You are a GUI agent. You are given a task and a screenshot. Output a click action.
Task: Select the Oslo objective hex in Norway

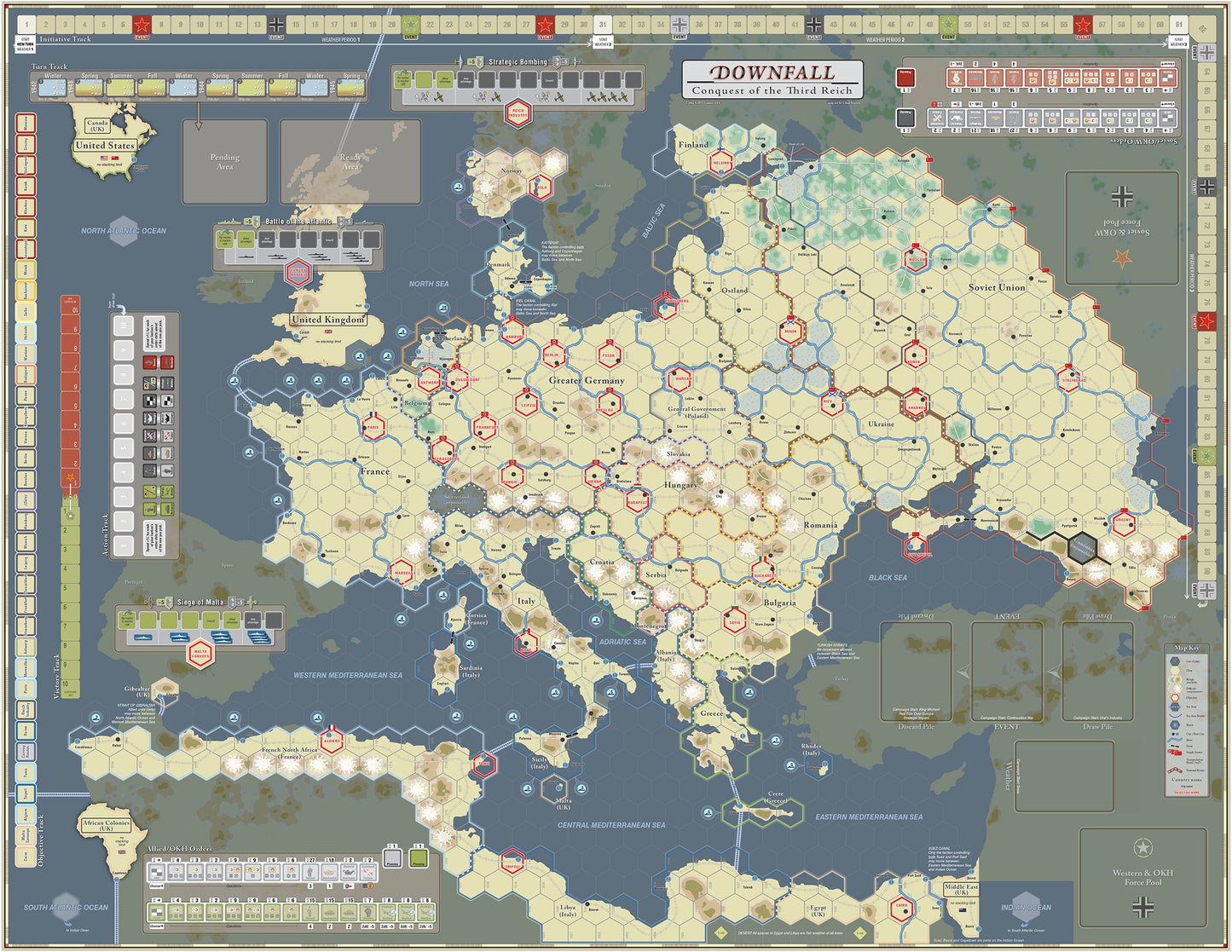coord(541,188)
